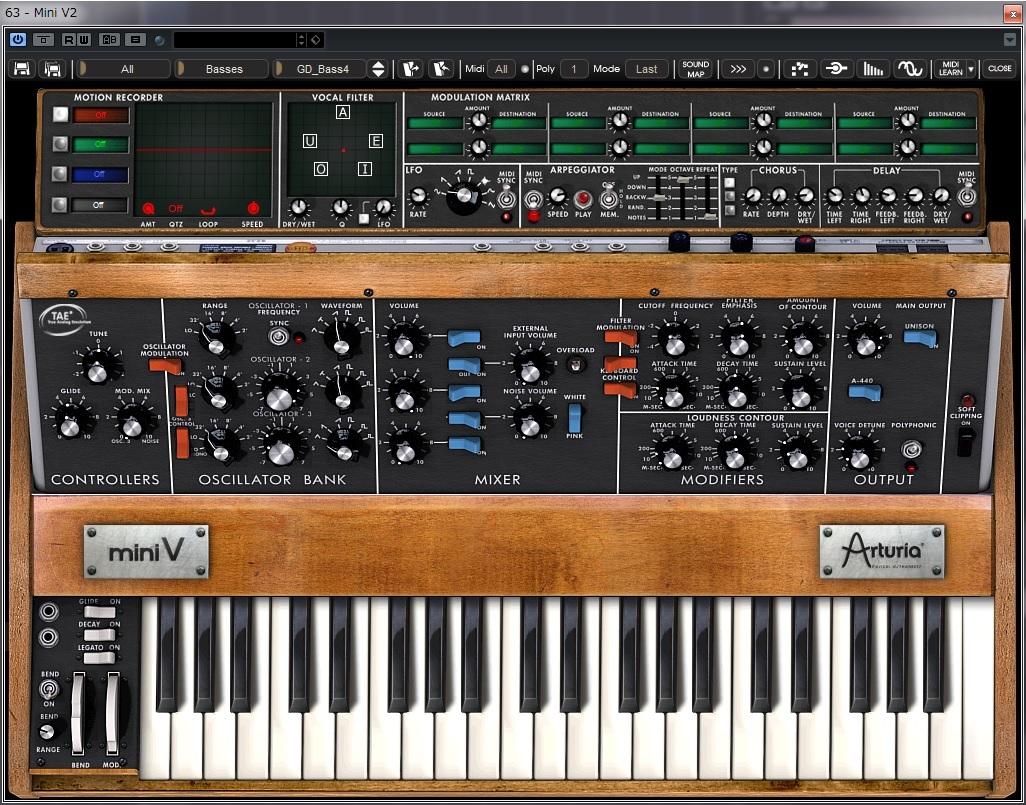Viewport: 1026px width, 805px height.
Task: Open the All bank selector dropdown
Action: click(x=126, y=69)
